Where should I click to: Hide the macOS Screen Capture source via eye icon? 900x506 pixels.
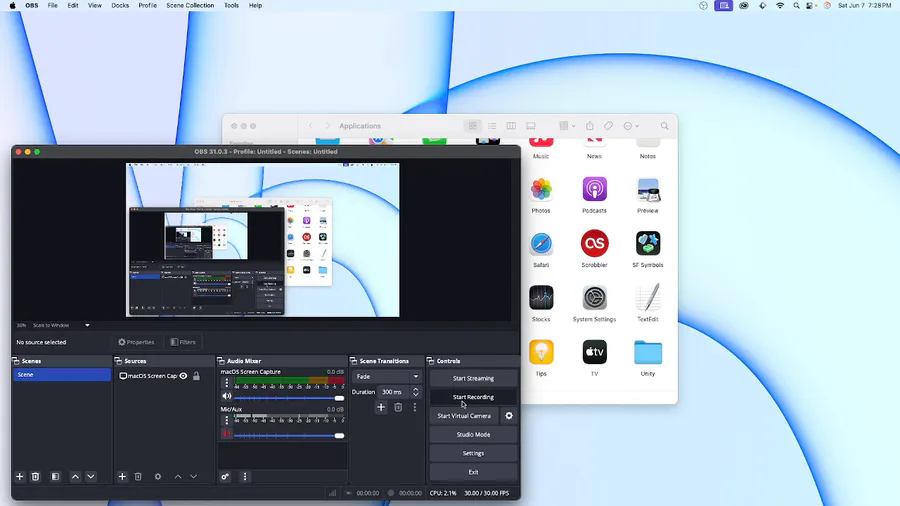click(x=183, y=376)
